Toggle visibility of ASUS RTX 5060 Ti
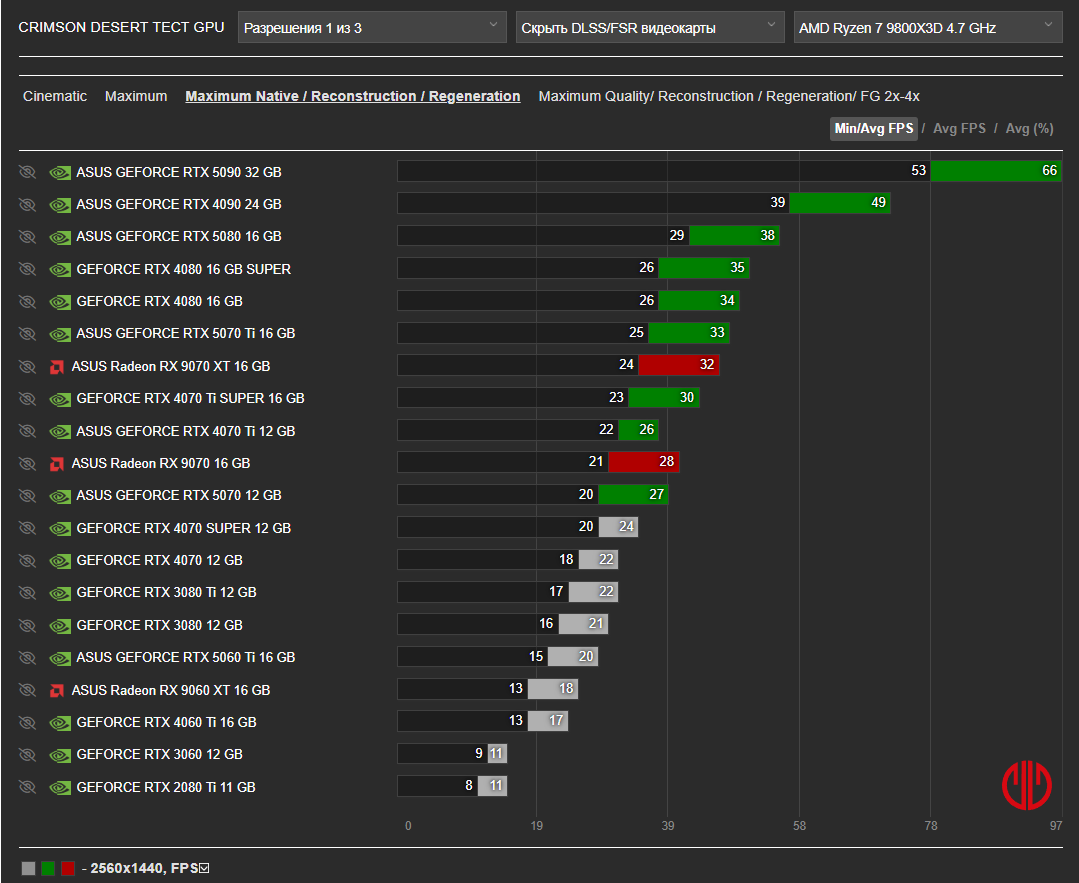This screenshot has width=1079, height=883. point(28,657)
